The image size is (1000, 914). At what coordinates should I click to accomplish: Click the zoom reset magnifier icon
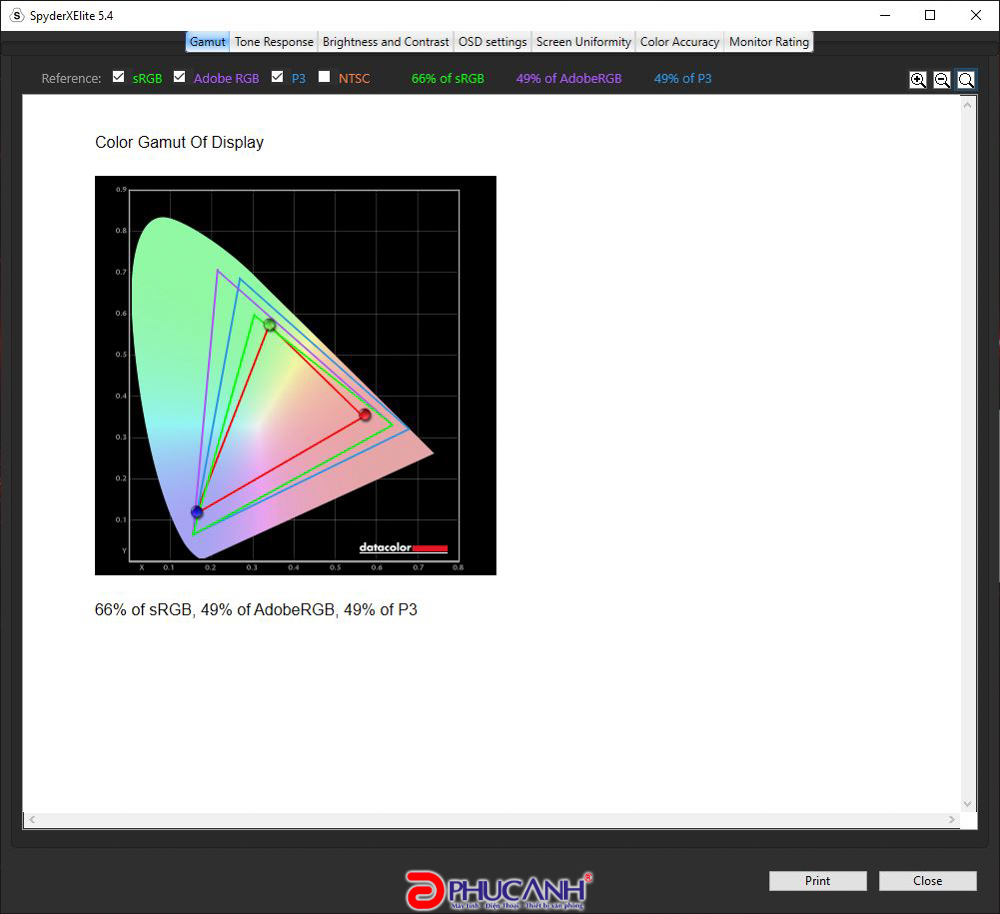coord(966,80)
